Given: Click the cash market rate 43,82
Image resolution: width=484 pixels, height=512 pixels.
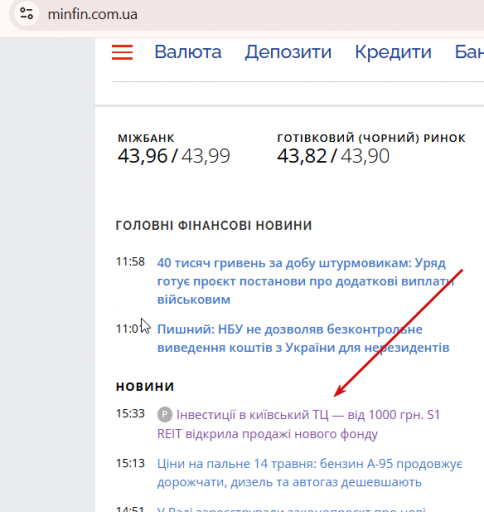Looking at the screenshot, I should point(302,156).
